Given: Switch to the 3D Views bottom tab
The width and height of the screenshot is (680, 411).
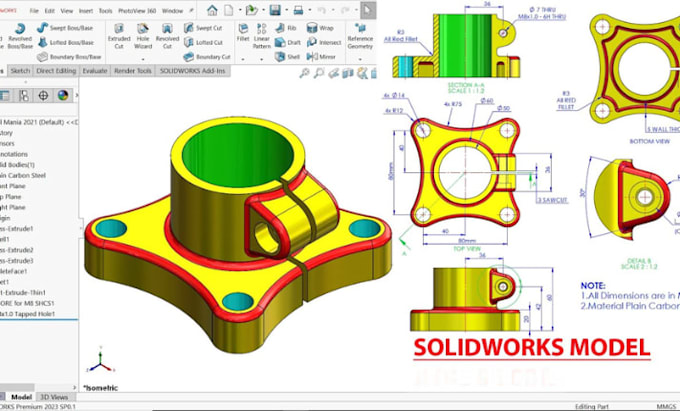Looking at the screenshot, I should click(x=54, y=397).
